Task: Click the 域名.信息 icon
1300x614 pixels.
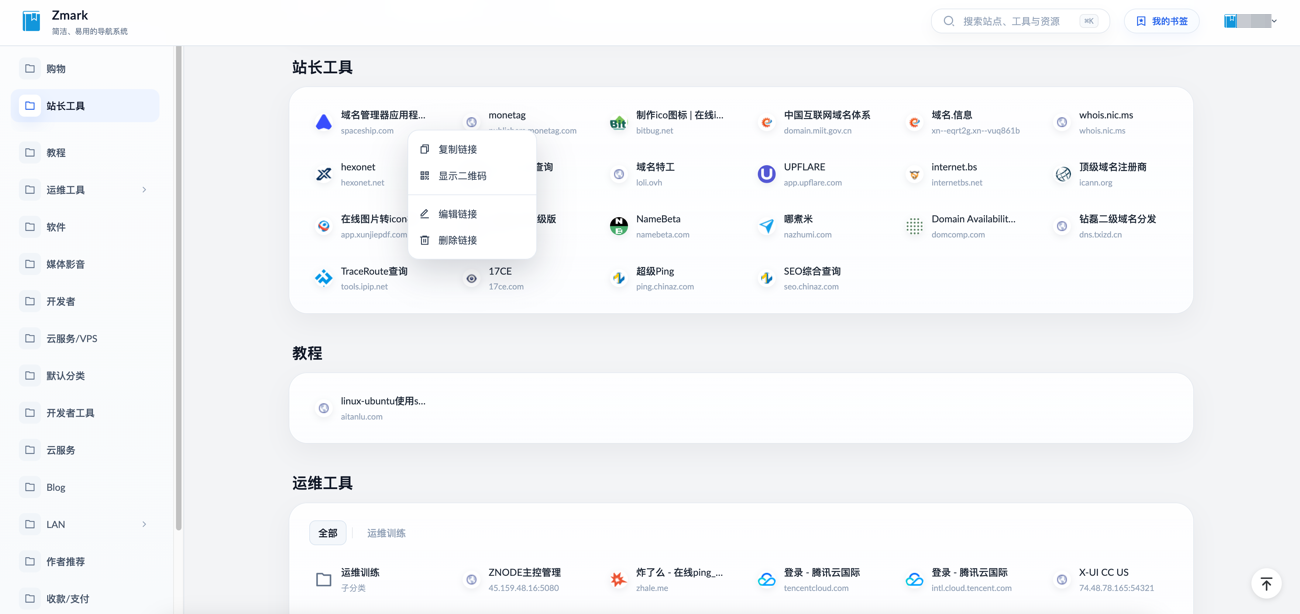Action: pos(914,122)
